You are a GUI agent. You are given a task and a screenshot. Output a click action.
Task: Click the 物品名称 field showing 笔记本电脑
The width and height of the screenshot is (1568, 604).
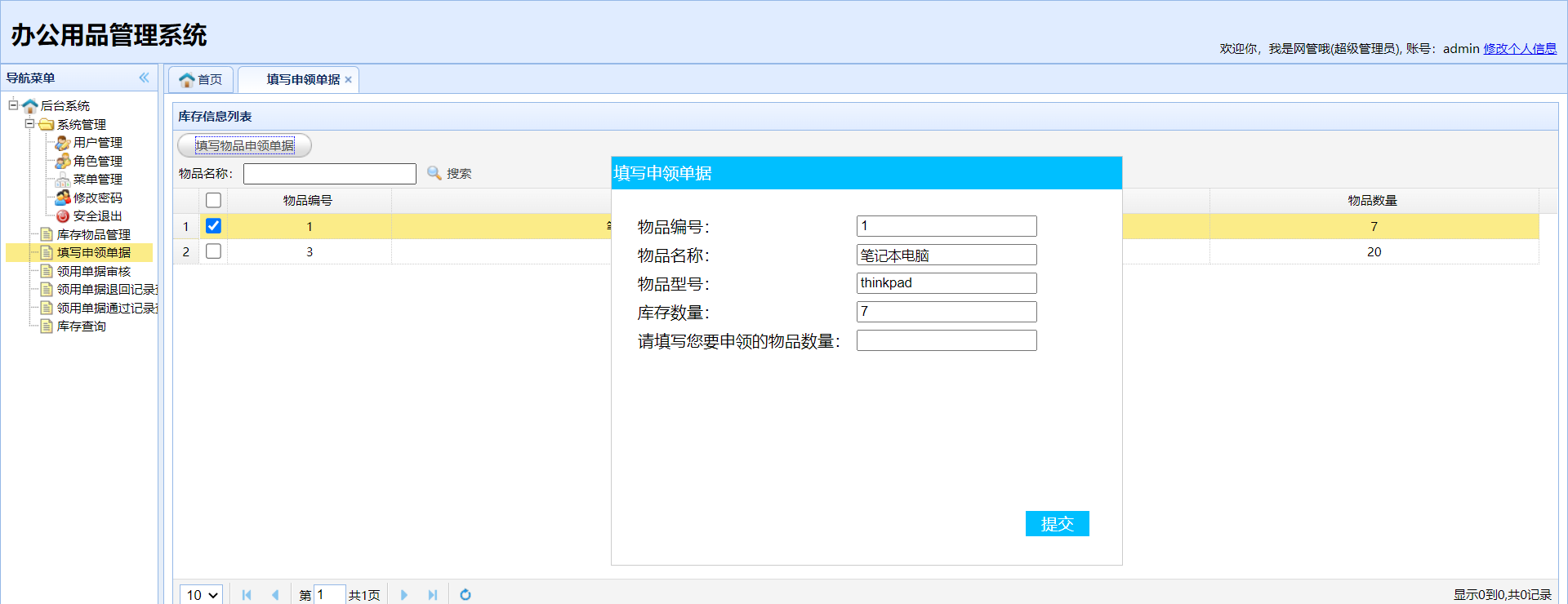click(x=947, y=255)
